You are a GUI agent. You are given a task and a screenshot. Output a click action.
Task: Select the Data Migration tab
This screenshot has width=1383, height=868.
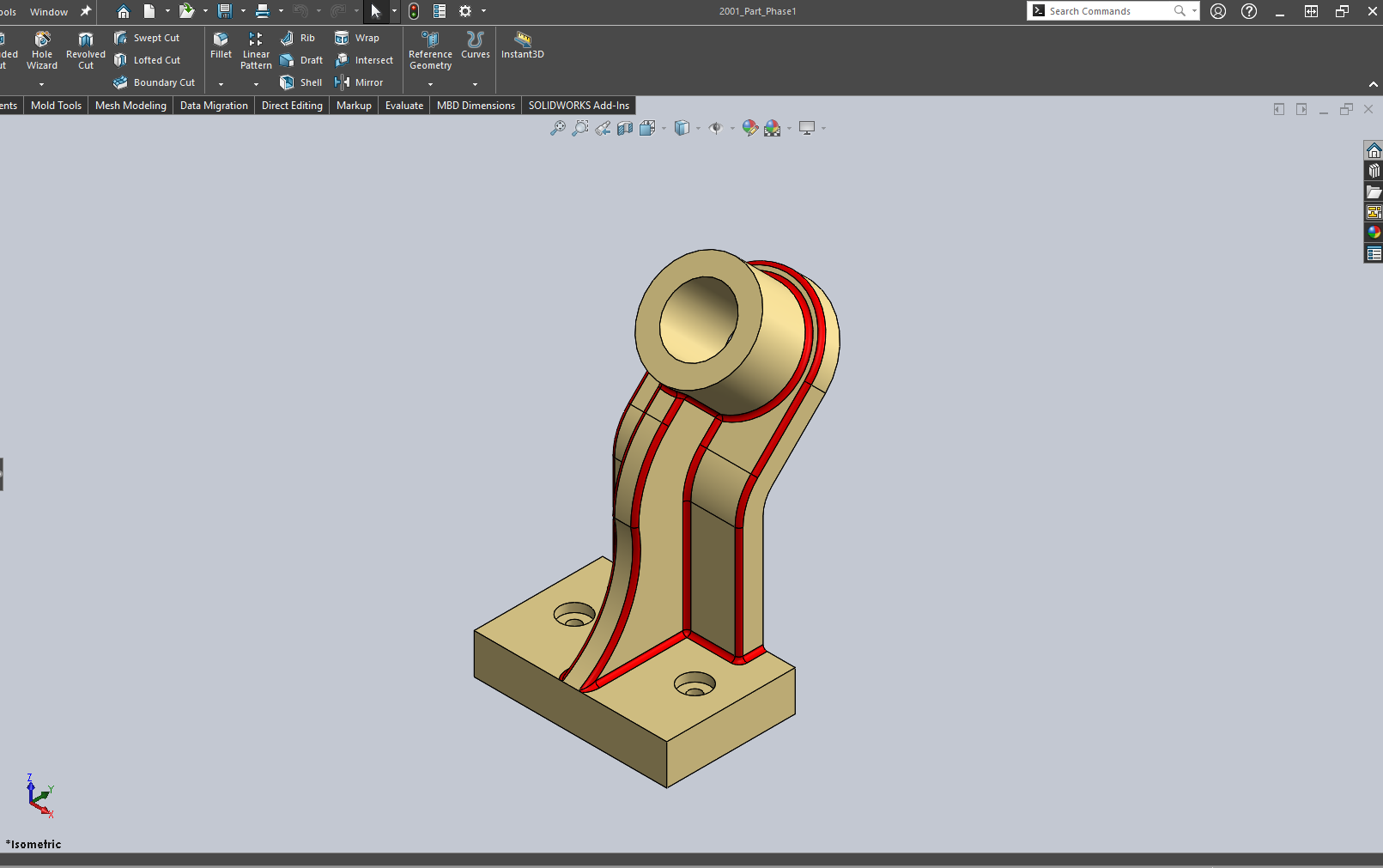pos(214,106)
